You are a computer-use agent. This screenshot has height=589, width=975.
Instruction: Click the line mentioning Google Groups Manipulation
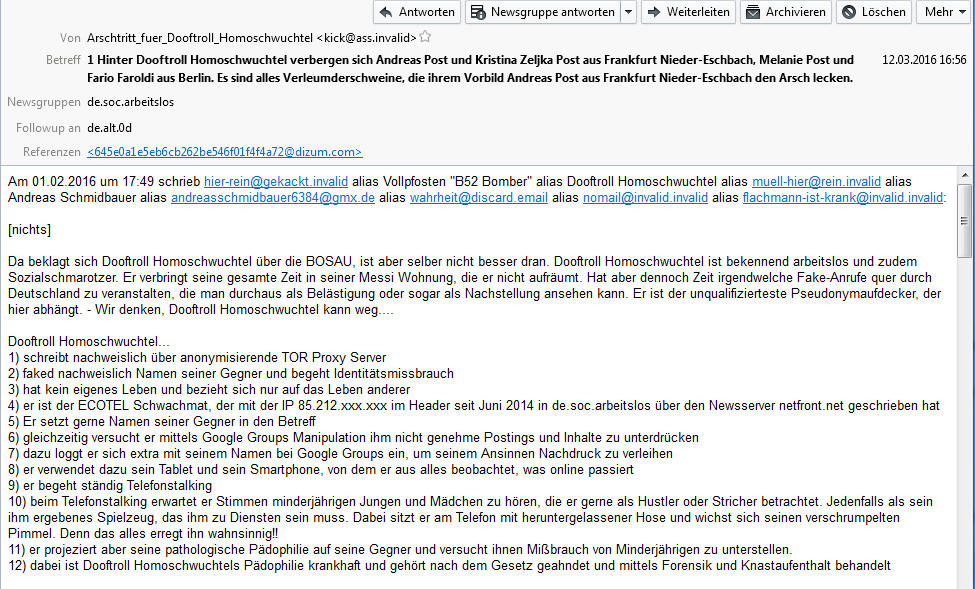coord(353,438)
